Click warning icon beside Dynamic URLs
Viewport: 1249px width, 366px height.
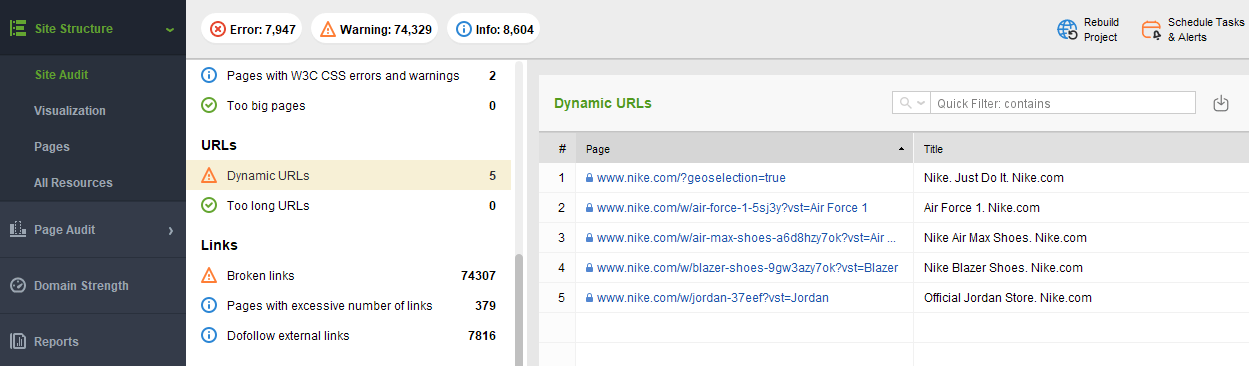click(209, 175)
